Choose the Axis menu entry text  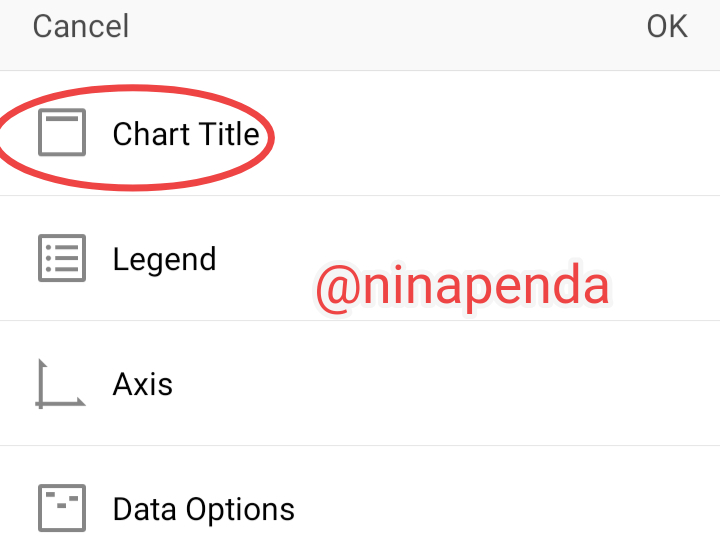click(143, 384)
